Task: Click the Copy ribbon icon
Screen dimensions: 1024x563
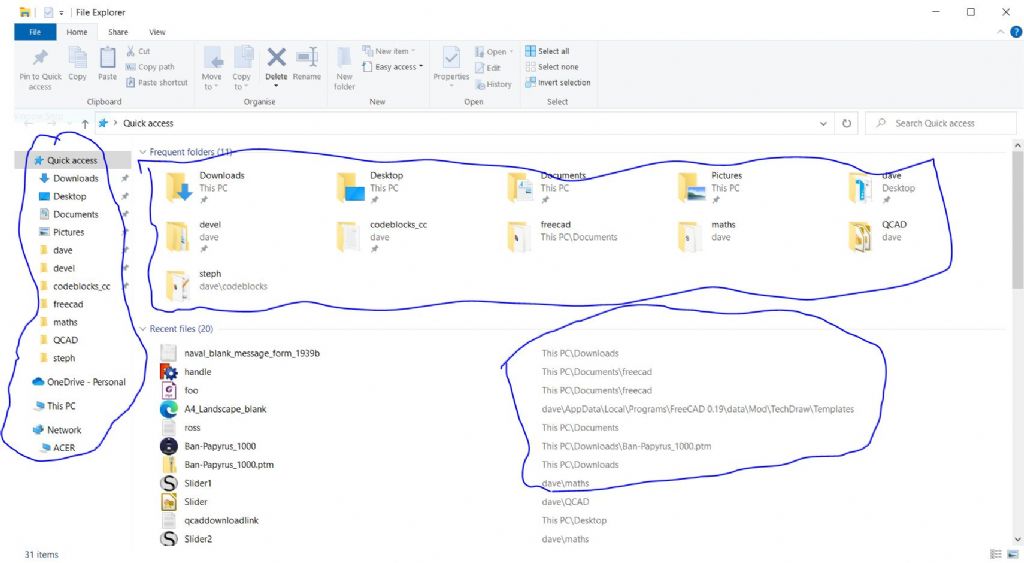Action: pyautogui.click(x=77, y=57)
